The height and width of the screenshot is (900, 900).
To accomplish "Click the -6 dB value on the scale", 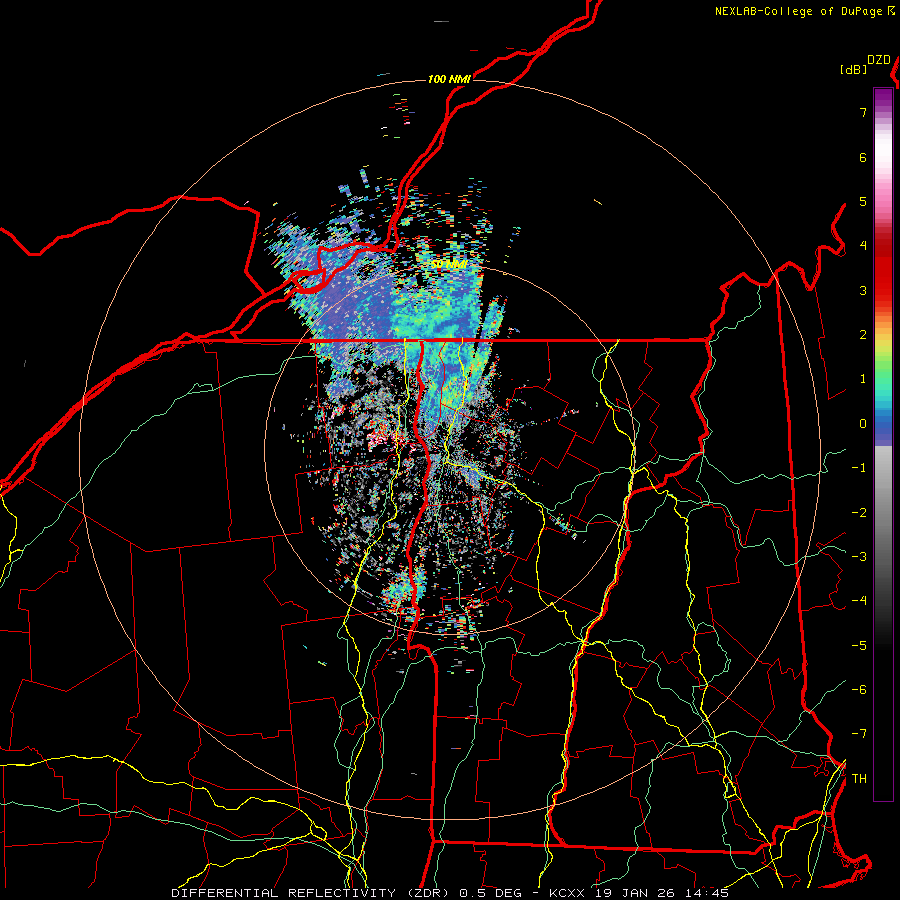I will [x=859, y=690].
